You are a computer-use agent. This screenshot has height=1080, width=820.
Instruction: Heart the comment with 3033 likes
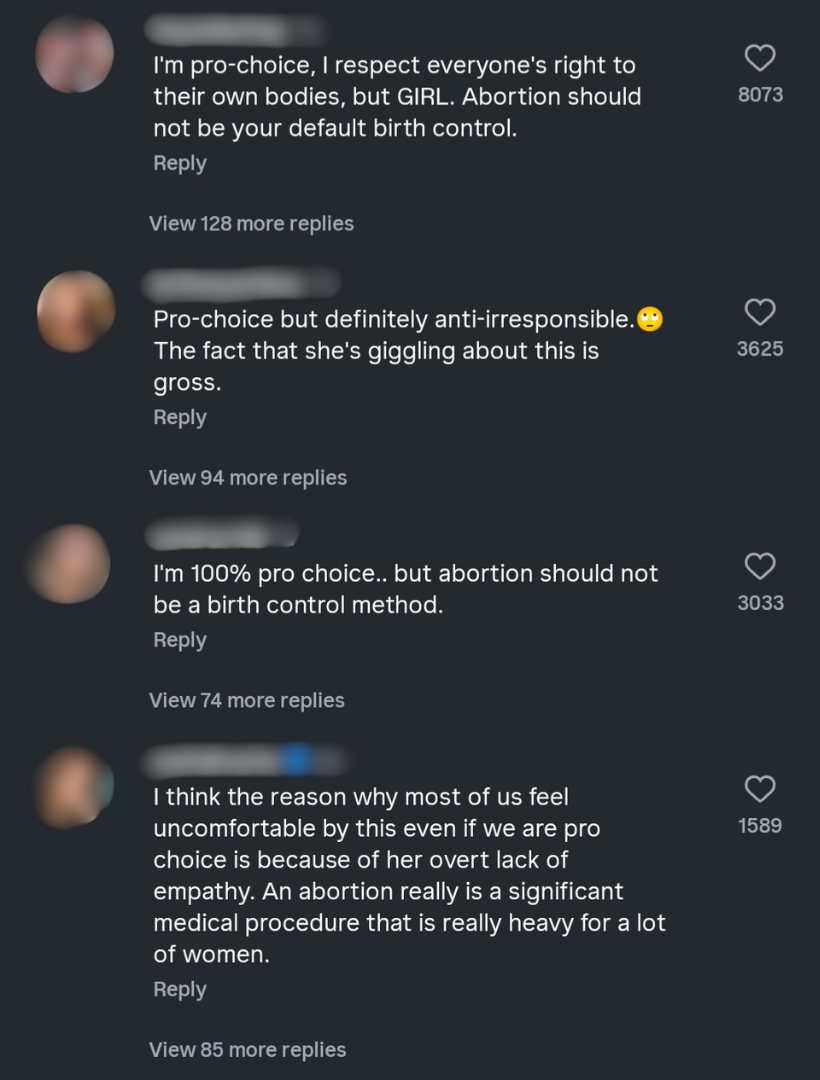pyautogui.click(x=760, y=567)
